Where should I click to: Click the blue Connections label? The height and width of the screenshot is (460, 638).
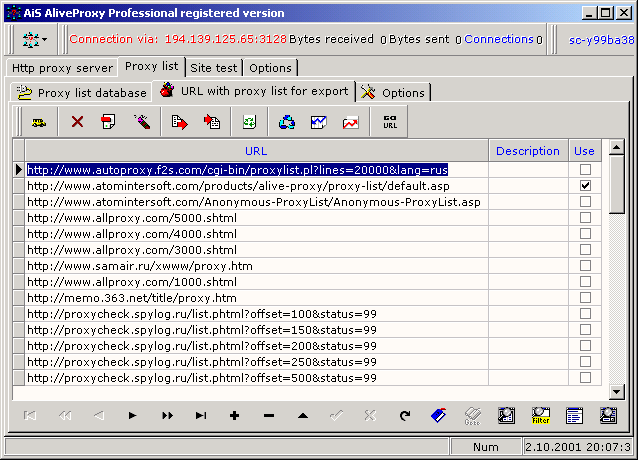[x=499, y=39]
